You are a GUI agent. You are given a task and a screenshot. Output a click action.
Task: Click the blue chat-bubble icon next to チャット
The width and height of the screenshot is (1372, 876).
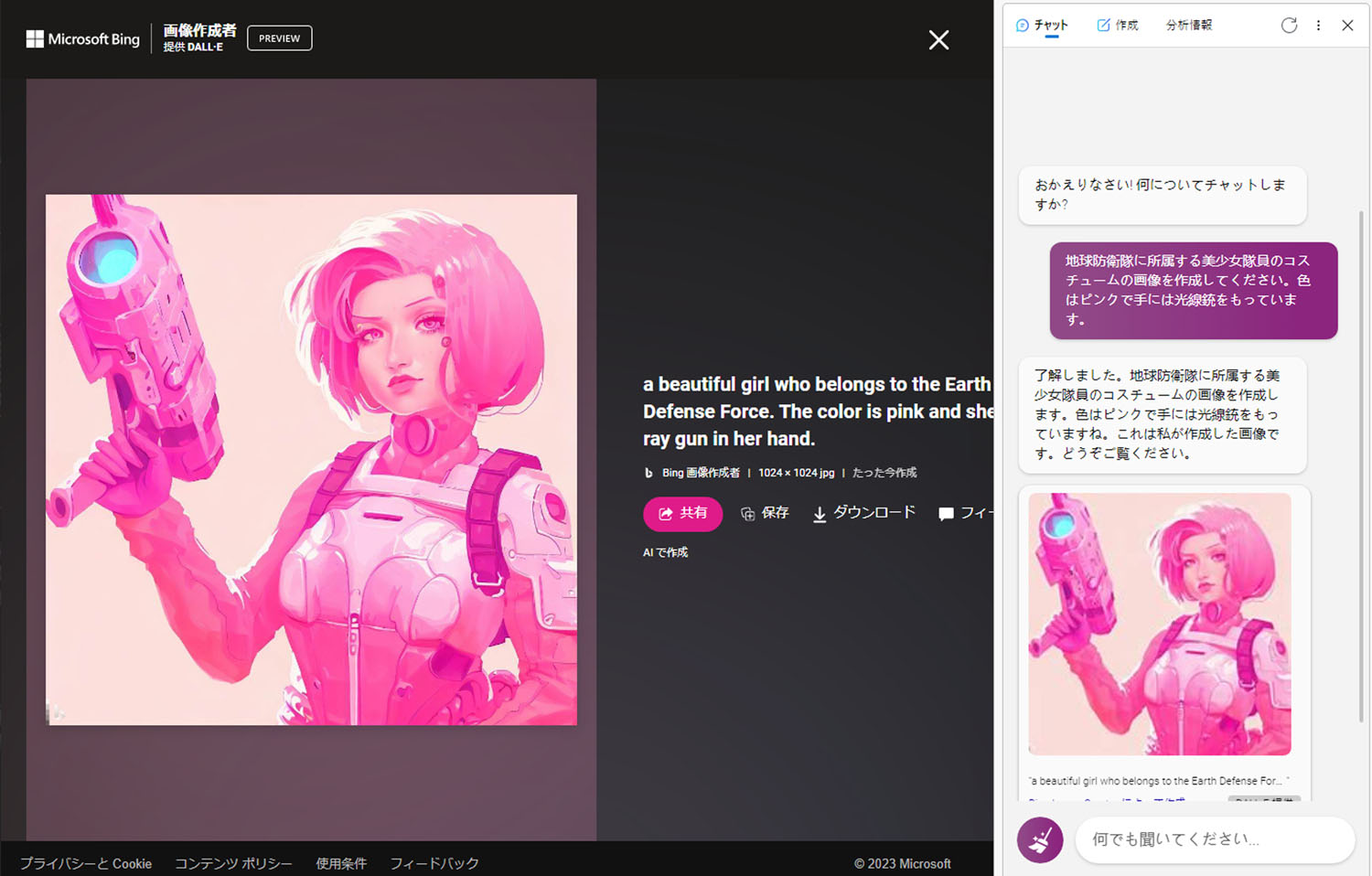pos(1022,25)
